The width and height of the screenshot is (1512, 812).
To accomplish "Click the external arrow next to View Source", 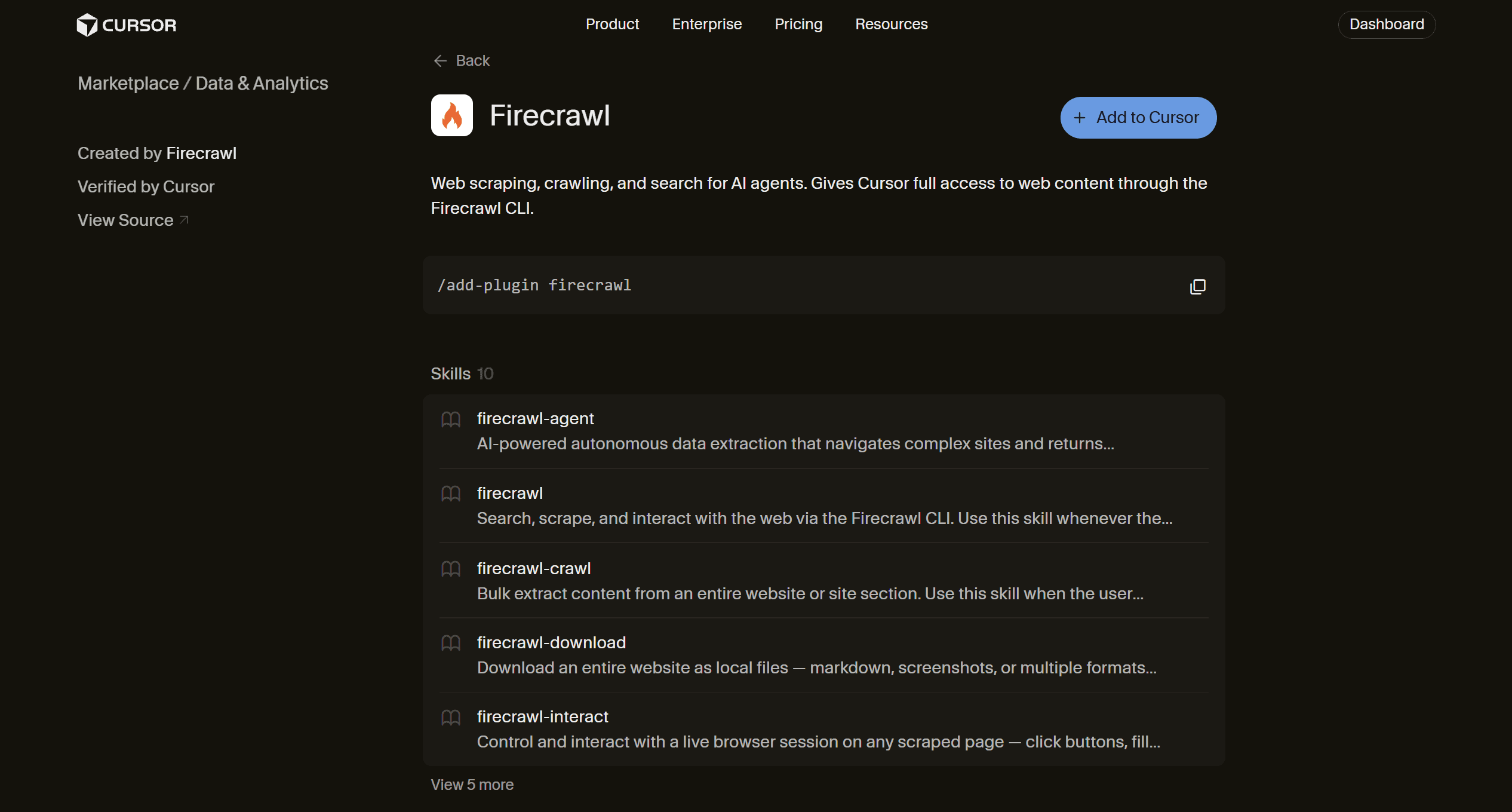I will tap(184, 220).
